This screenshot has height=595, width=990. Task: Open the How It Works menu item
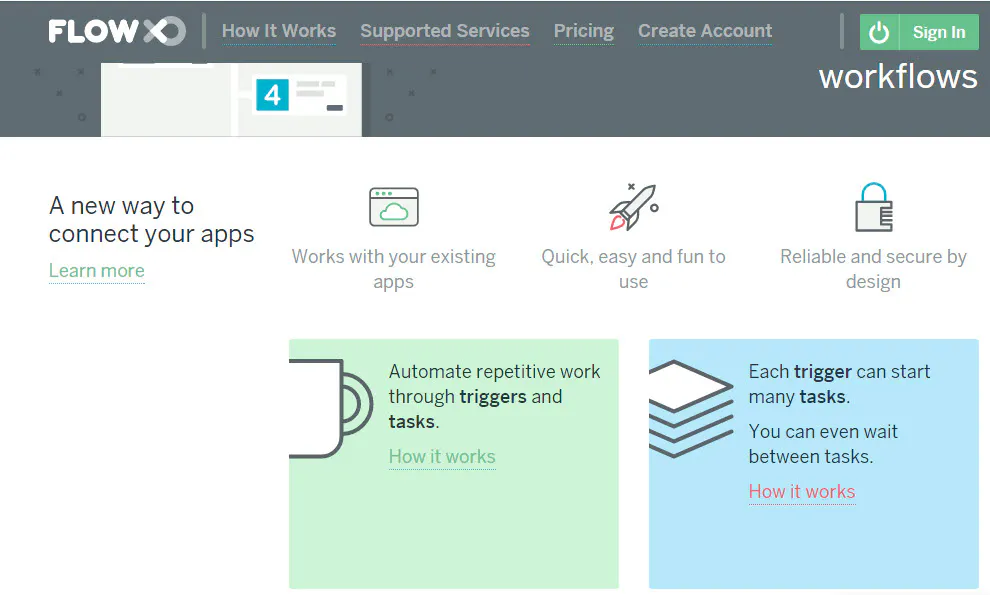279,31
